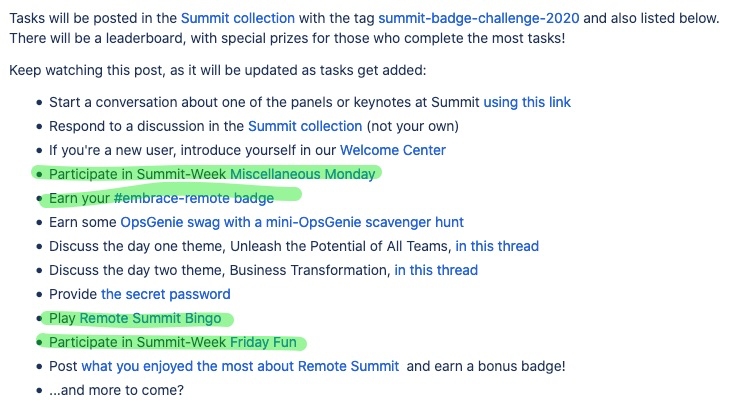Click the 'There will be a leaderboard' sentence
The image size is (730, 408).
(x=287, y=38)
